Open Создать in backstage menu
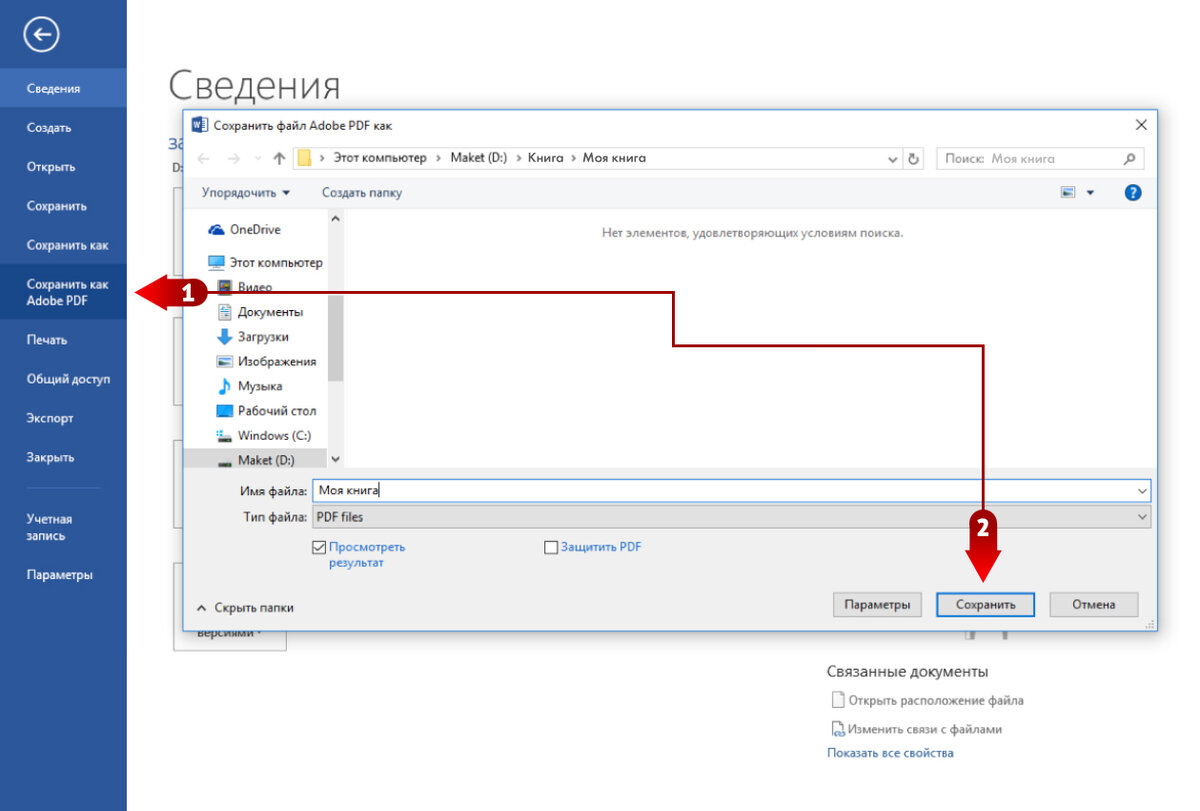1200x811 pixels. pos(63,127)
